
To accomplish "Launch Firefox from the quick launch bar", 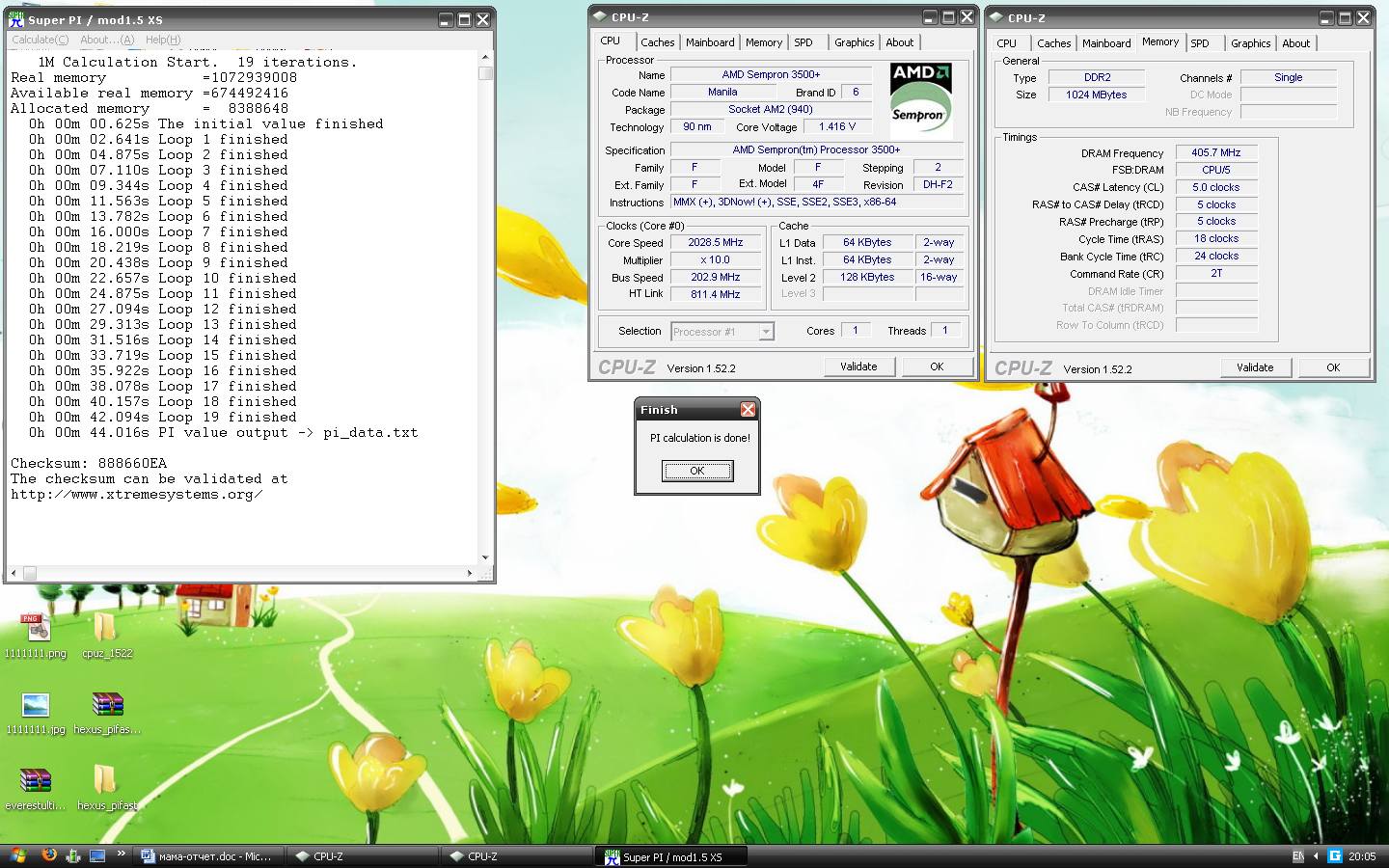I will coord(48,855).
